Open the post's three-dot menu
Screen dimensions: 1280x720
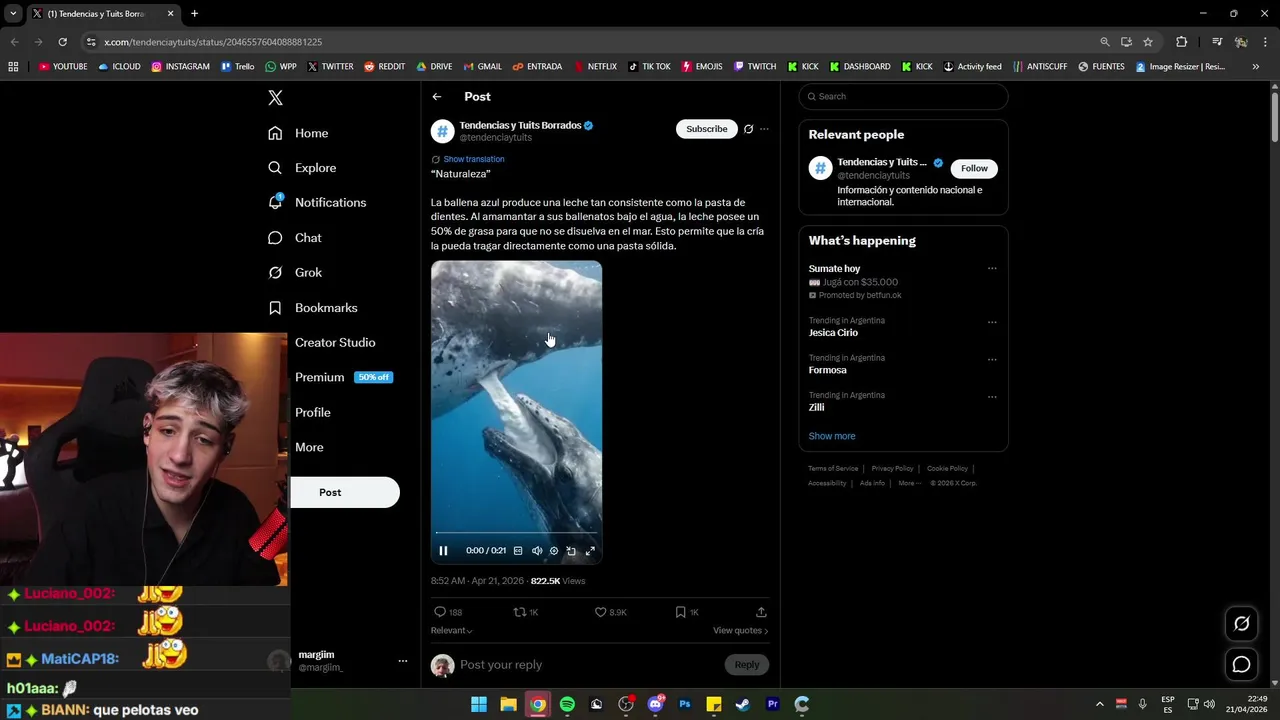click(764, 129)
